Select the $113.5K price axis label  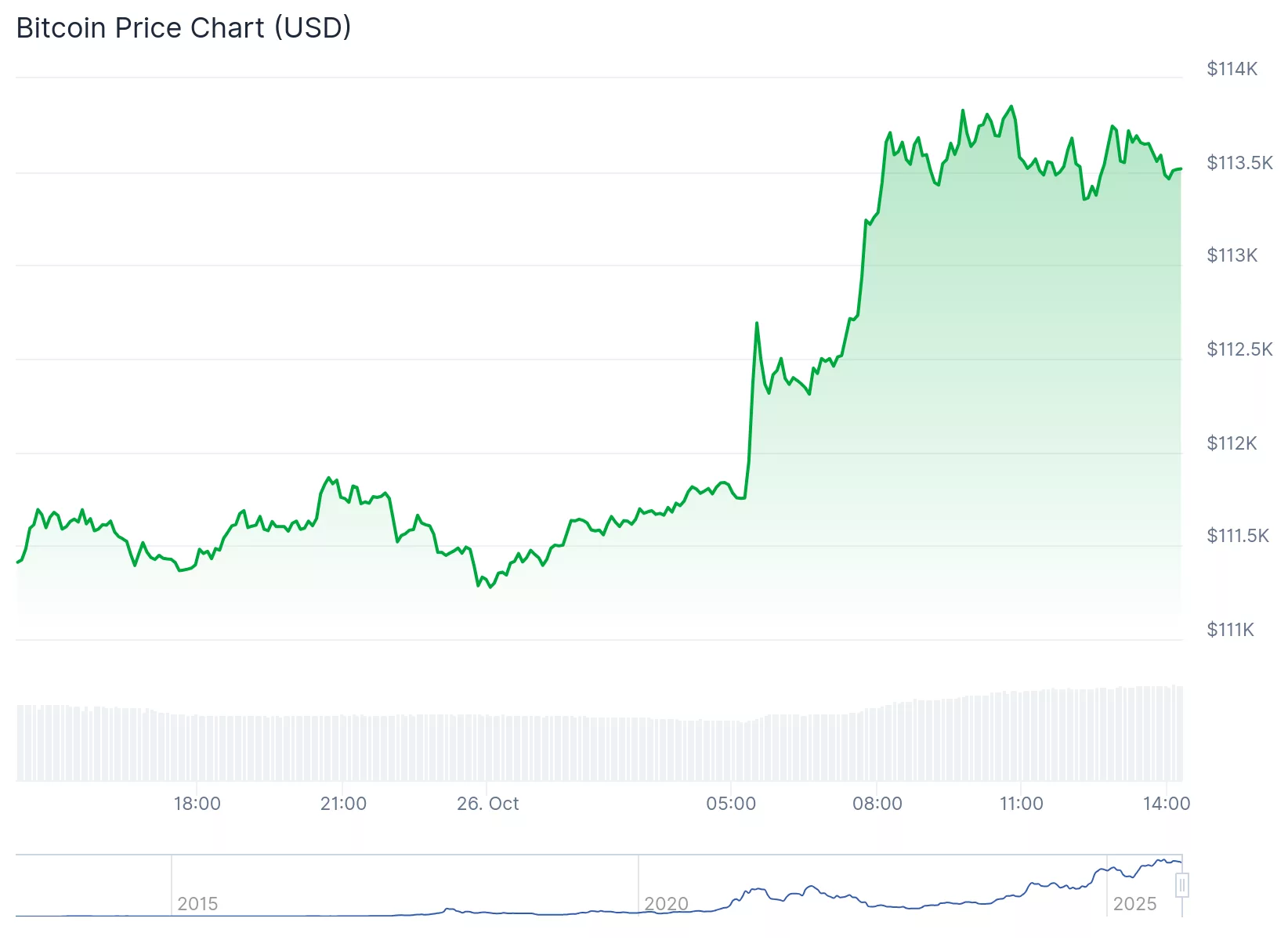[x=1239, y=163]
